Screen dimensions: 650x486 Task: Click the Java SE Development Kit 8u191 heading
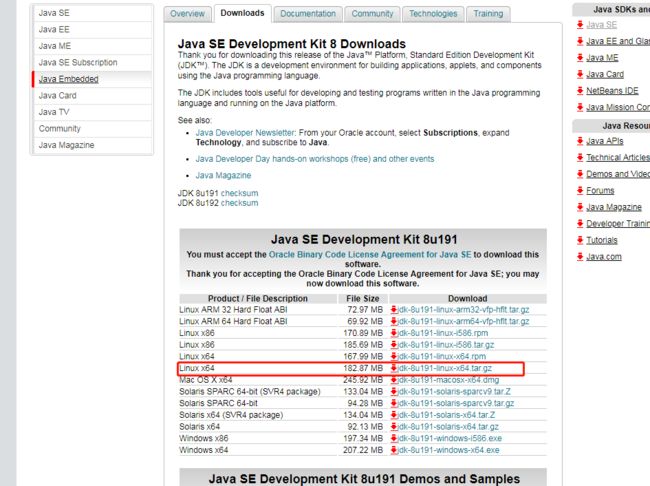[364, 240]
